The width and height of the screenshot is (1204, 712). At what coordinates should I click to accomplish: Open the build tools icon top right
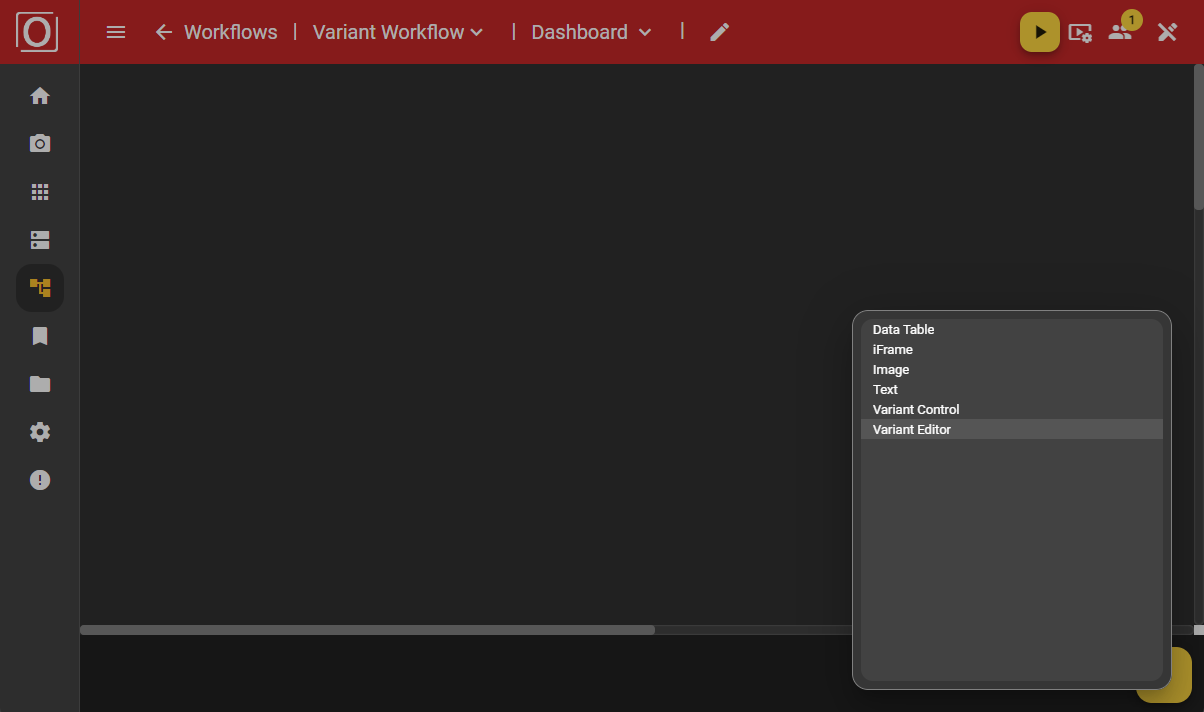click(x=1167, y=32)
